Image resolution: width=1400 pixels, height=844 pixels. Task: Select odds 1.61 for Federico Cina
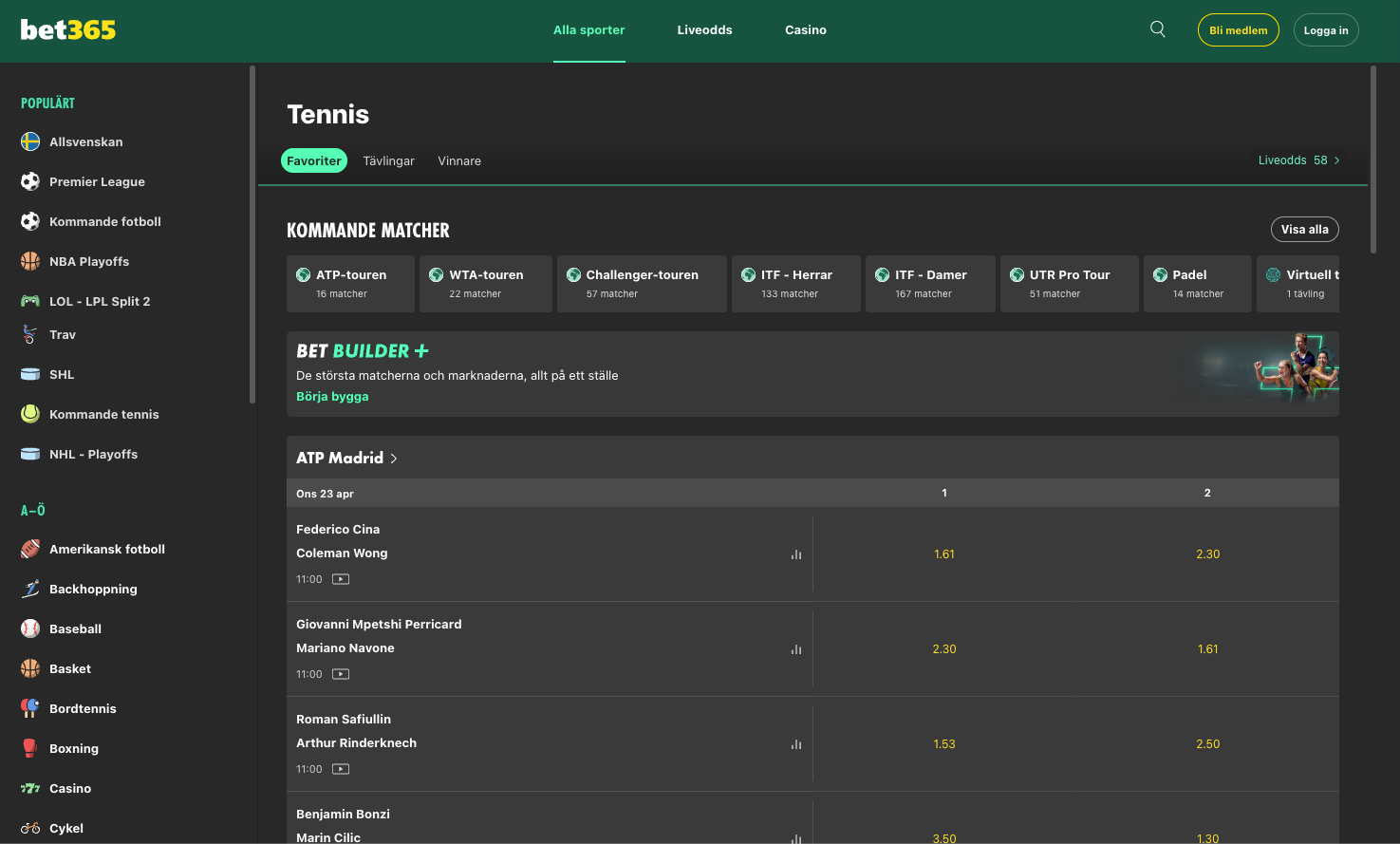point(944,554)
